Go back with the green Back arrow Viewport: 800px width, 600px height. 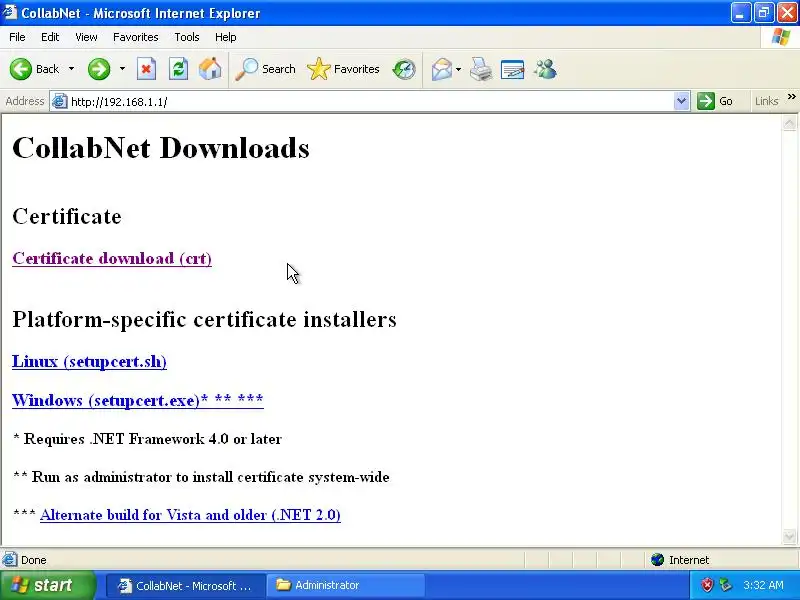coord(21,69)
